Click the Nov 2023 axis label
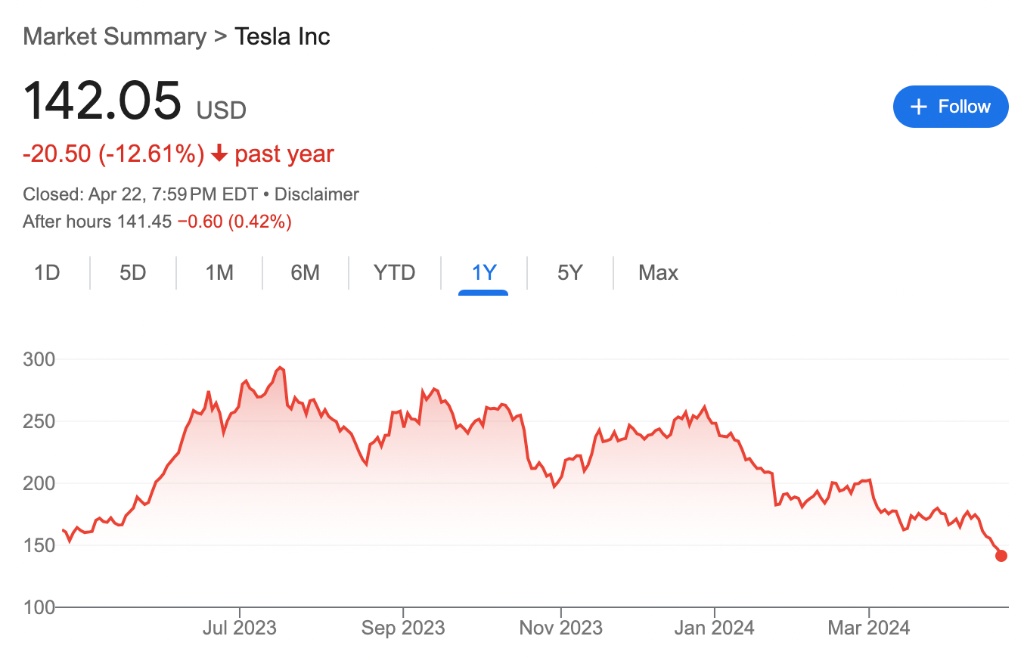This screenshot has width=1024, height=660. pos(561,628)
